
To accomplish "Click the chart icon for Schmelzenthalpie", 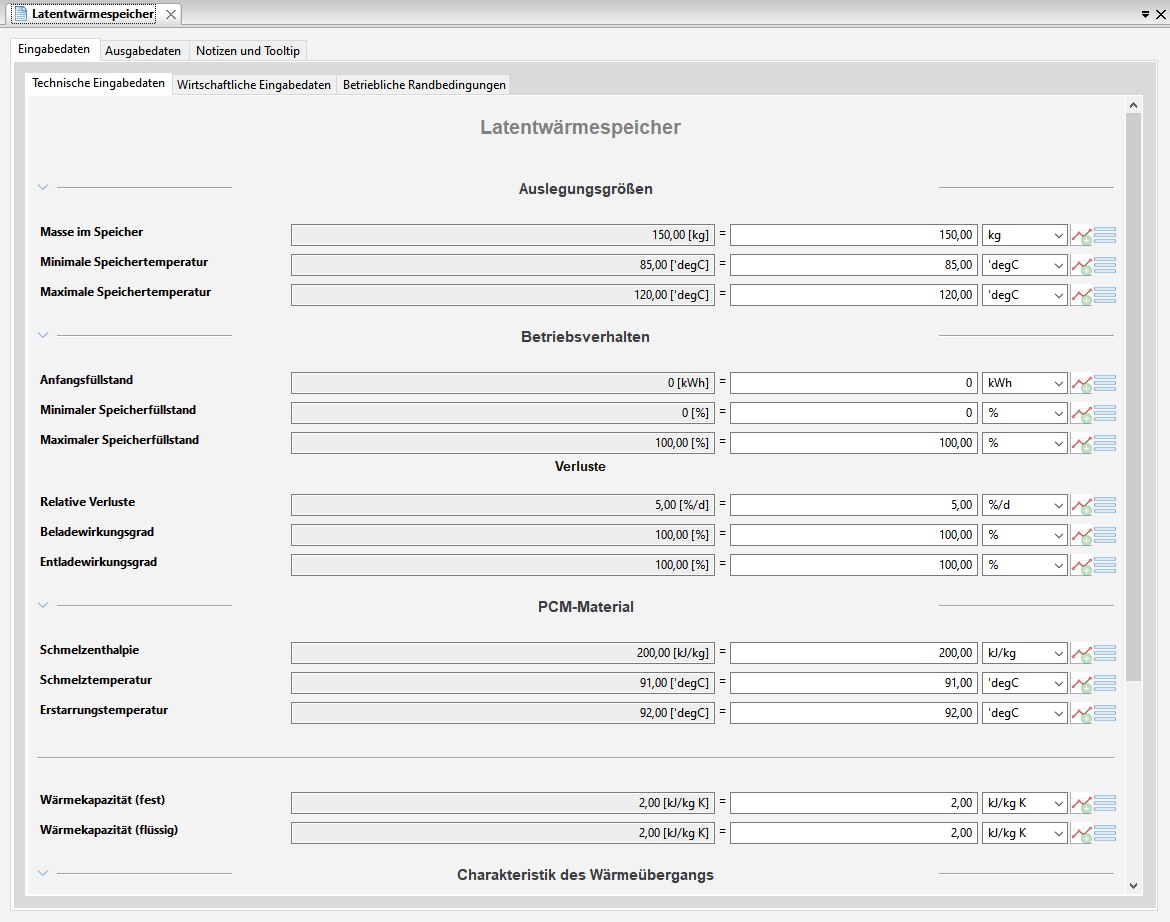I will pyautogui.click(x=1081, y=653).
